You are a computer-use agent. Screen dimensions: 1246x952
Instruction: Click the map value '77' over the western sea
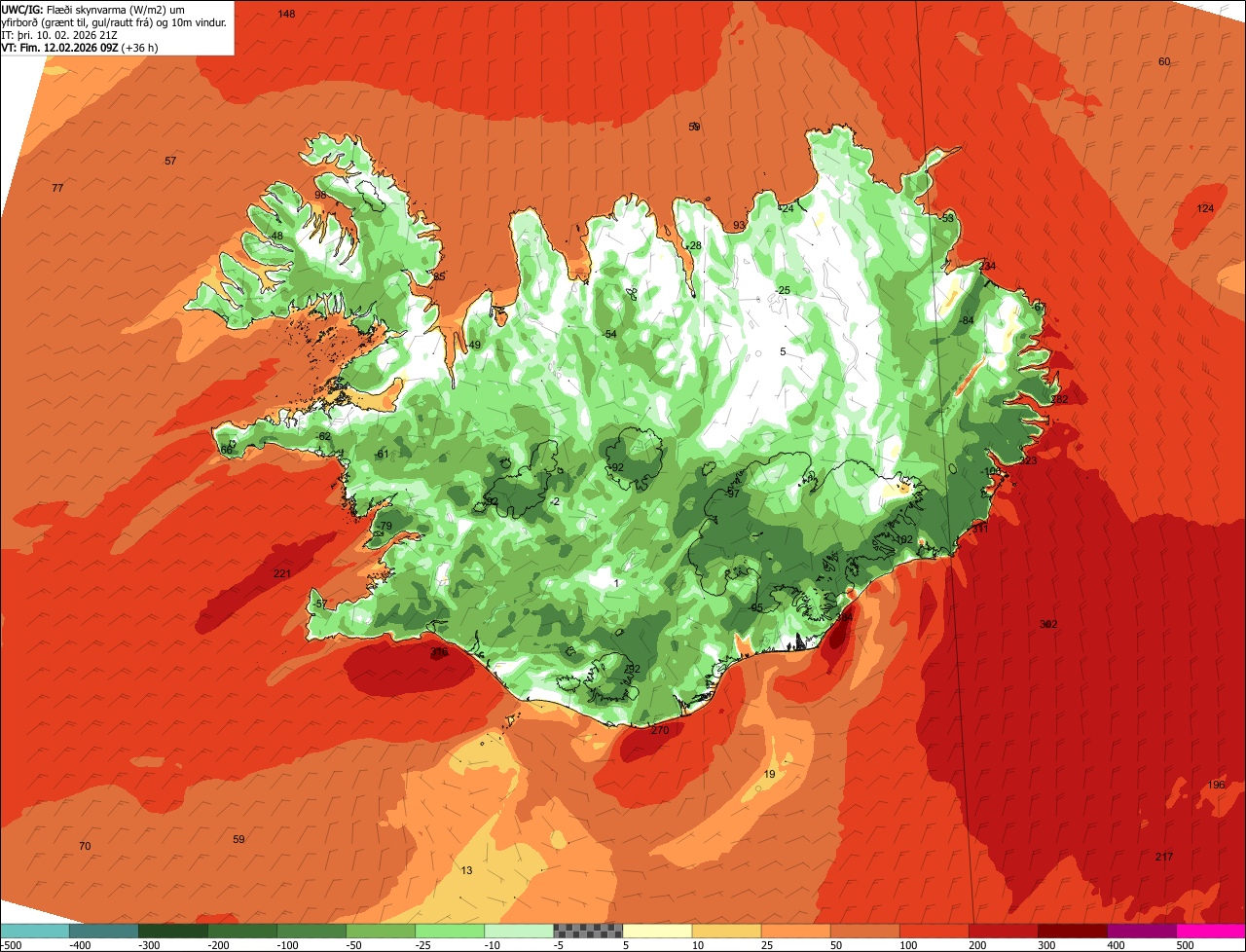57,188
